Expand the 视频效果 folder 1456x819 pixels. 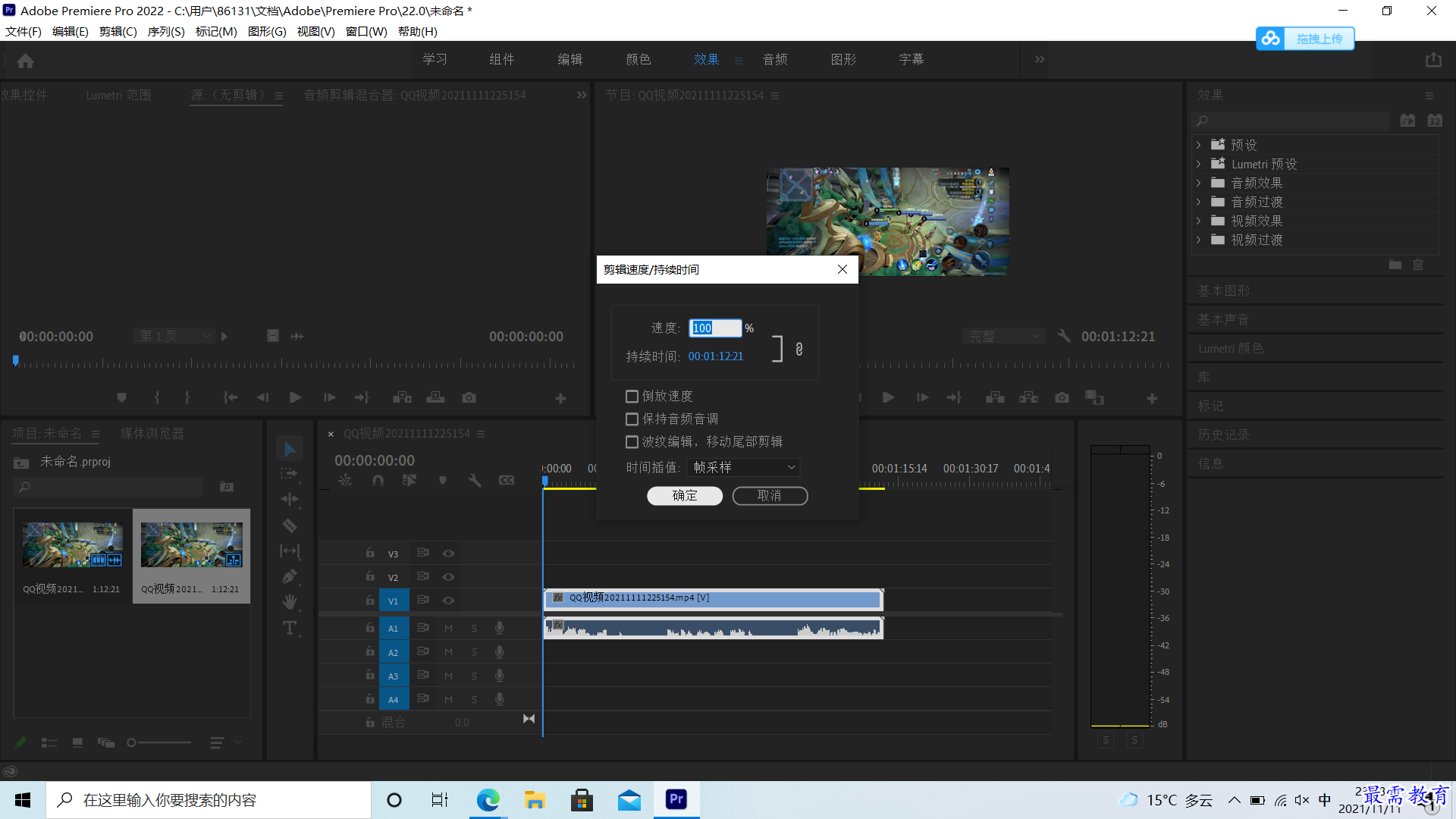(x=1198, y=221)
